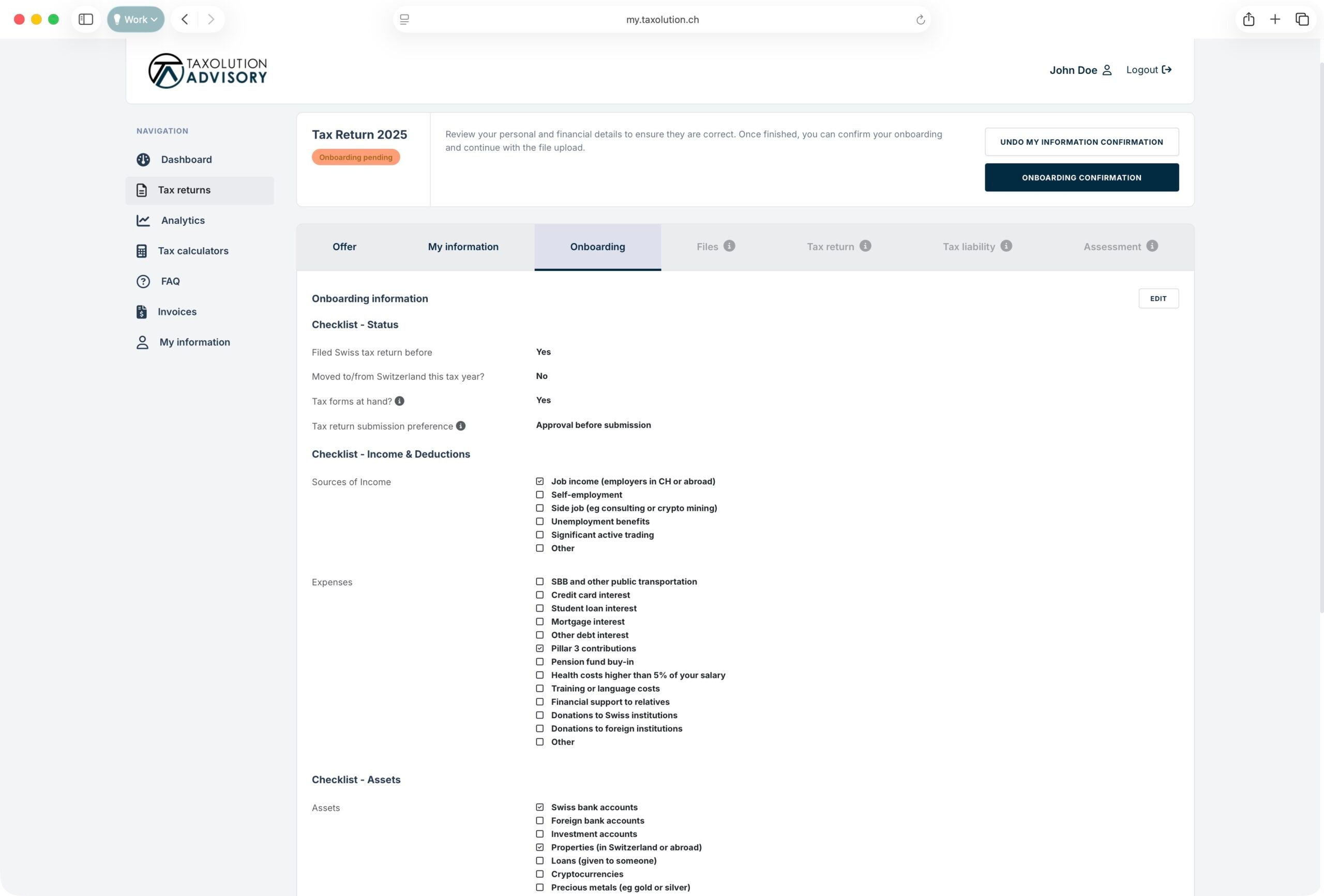Image resolution: width=1324 pixels, height=896 pixels.
Task: Open FAQ question mark icon
Action: click(x=143, y=281)
